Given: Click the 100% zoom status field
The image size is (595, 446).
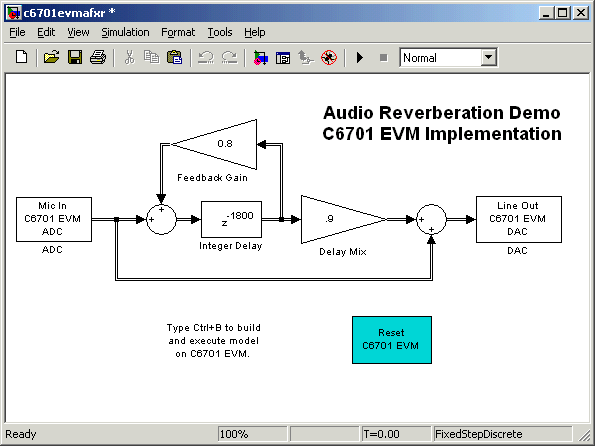Looking at the screenshot, I should click(x=252, y=434).
